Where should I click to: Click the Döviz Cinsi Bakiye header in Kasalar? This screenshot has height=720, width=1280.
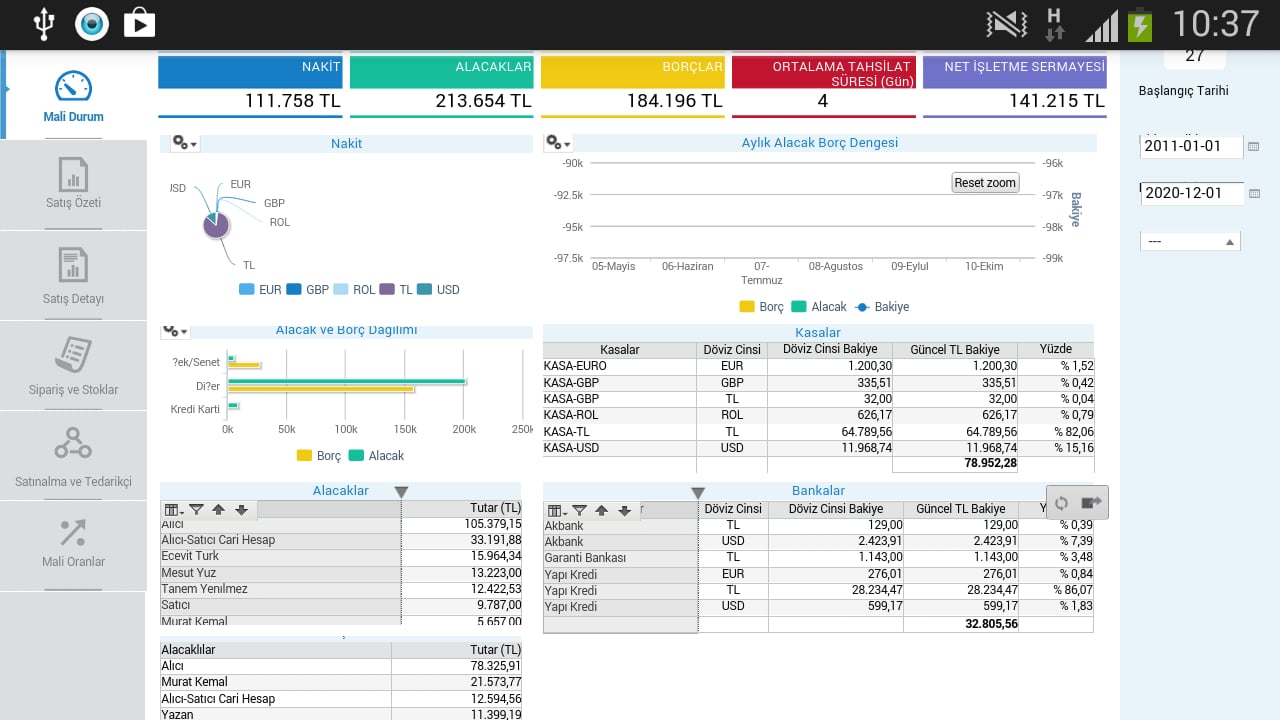click(x=831, y=350)
